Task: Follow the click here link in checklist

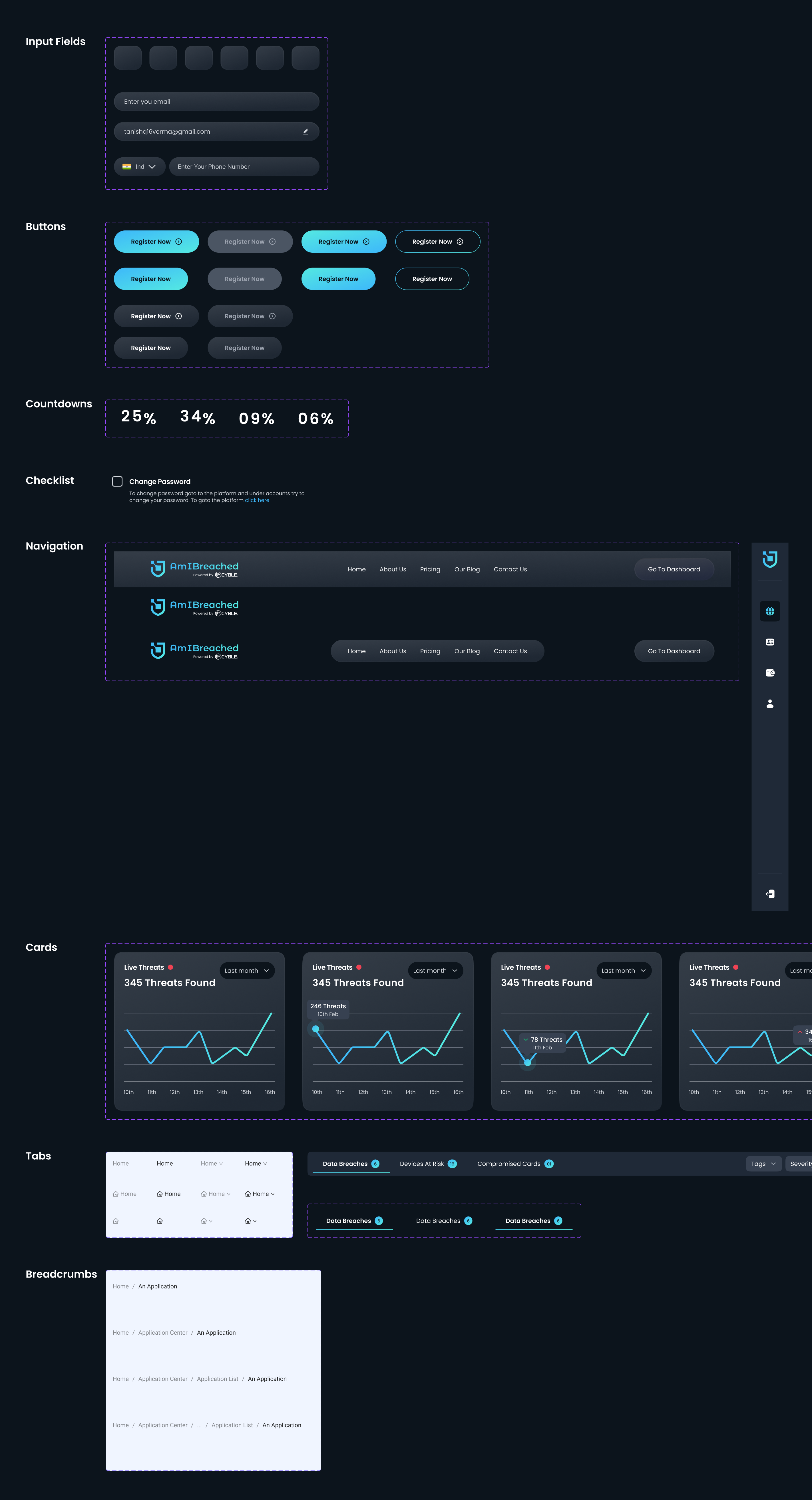Action: tap(257, 500)
